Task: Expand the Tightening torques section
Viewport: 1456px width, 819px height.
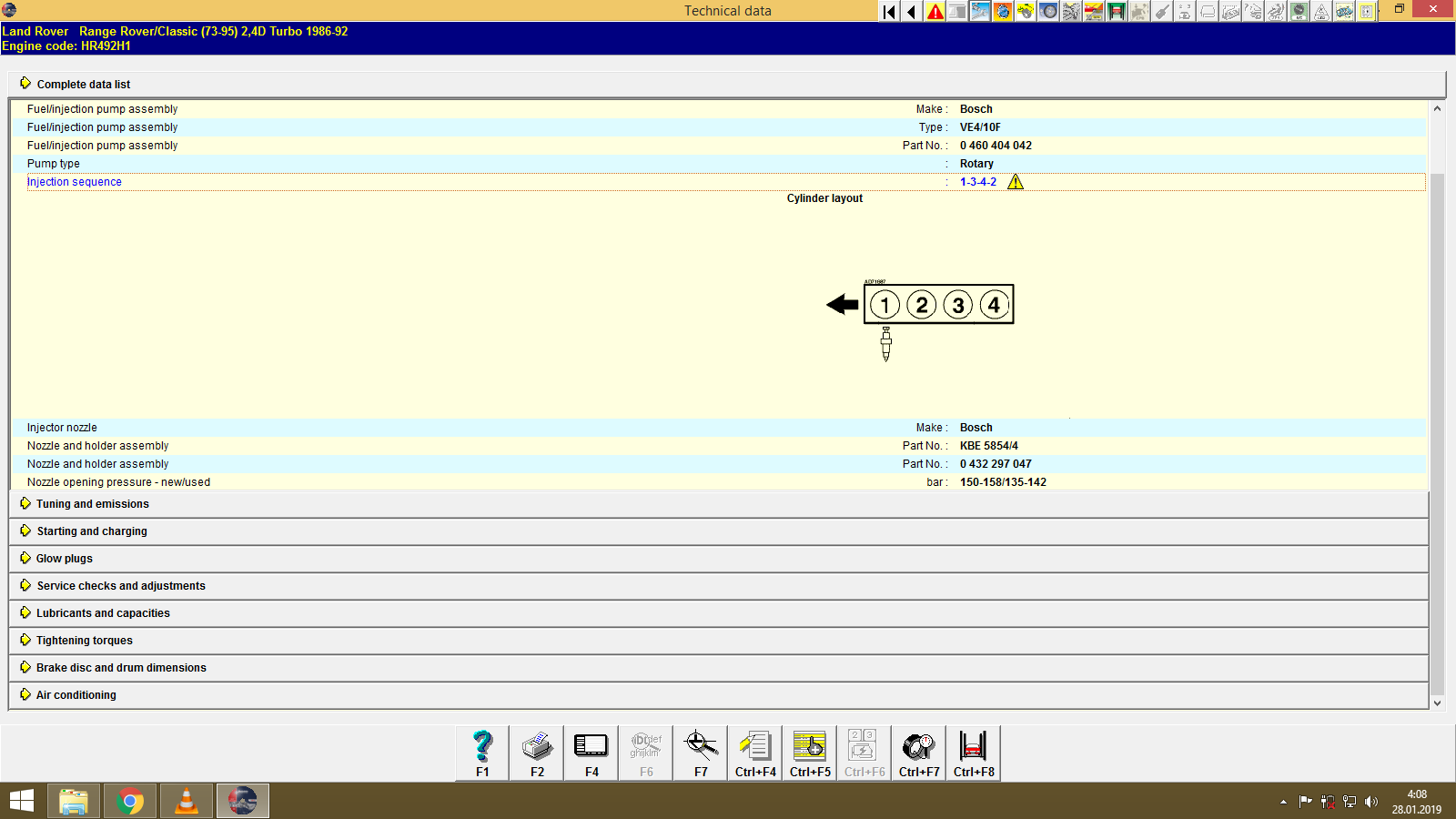Action: [x=83, y=640]
